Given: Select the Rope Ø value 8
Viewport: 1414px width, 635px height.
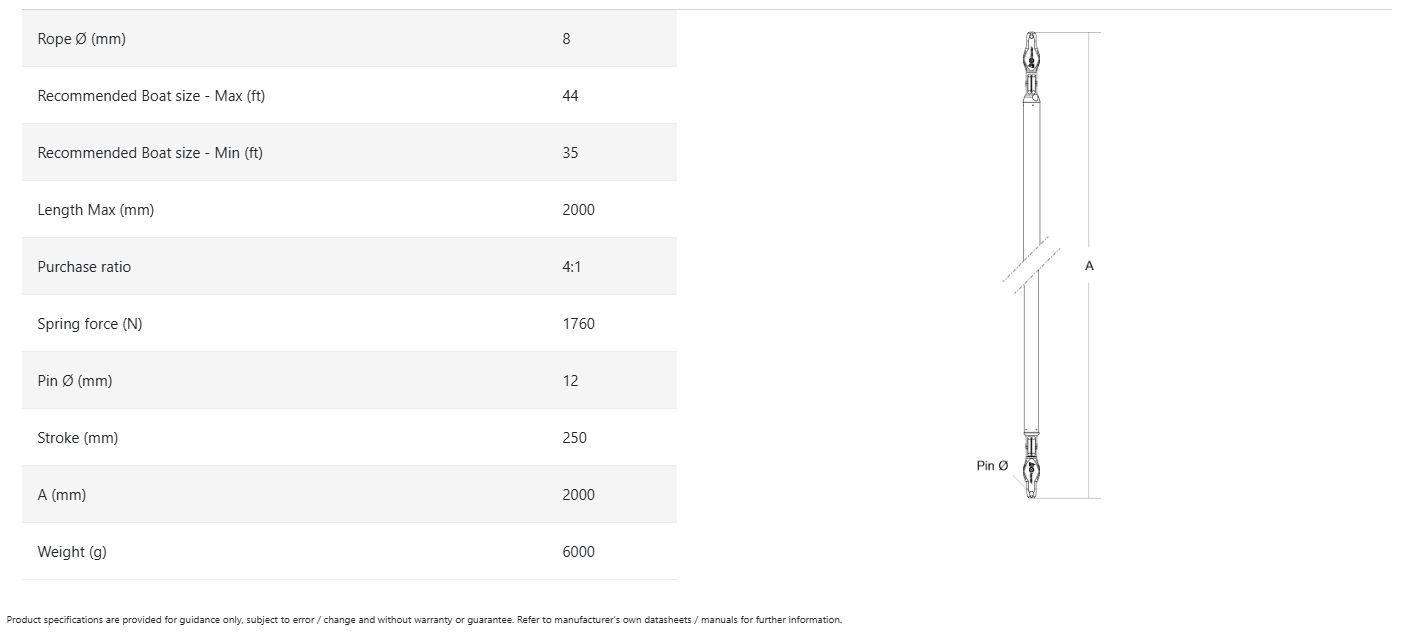Looking at the screenshot, I should (x=566, y=39).
